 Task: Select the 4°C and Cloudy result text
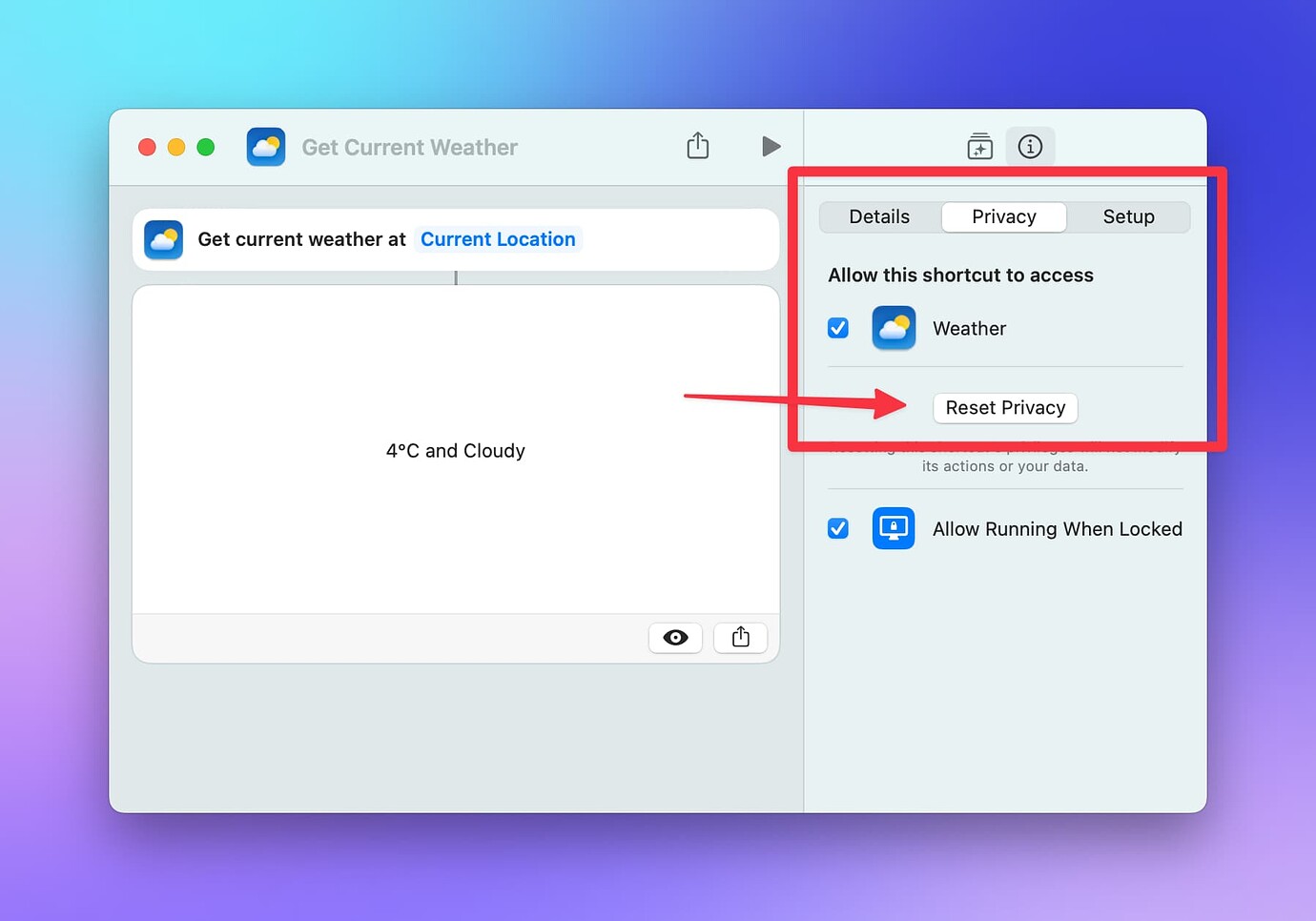point(456,451)
